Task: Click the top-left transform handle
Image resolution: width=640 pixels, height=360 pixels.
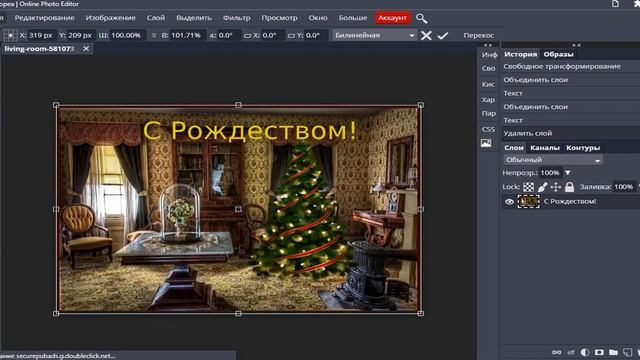Action: pyautogui.click(x=56, y=105)
